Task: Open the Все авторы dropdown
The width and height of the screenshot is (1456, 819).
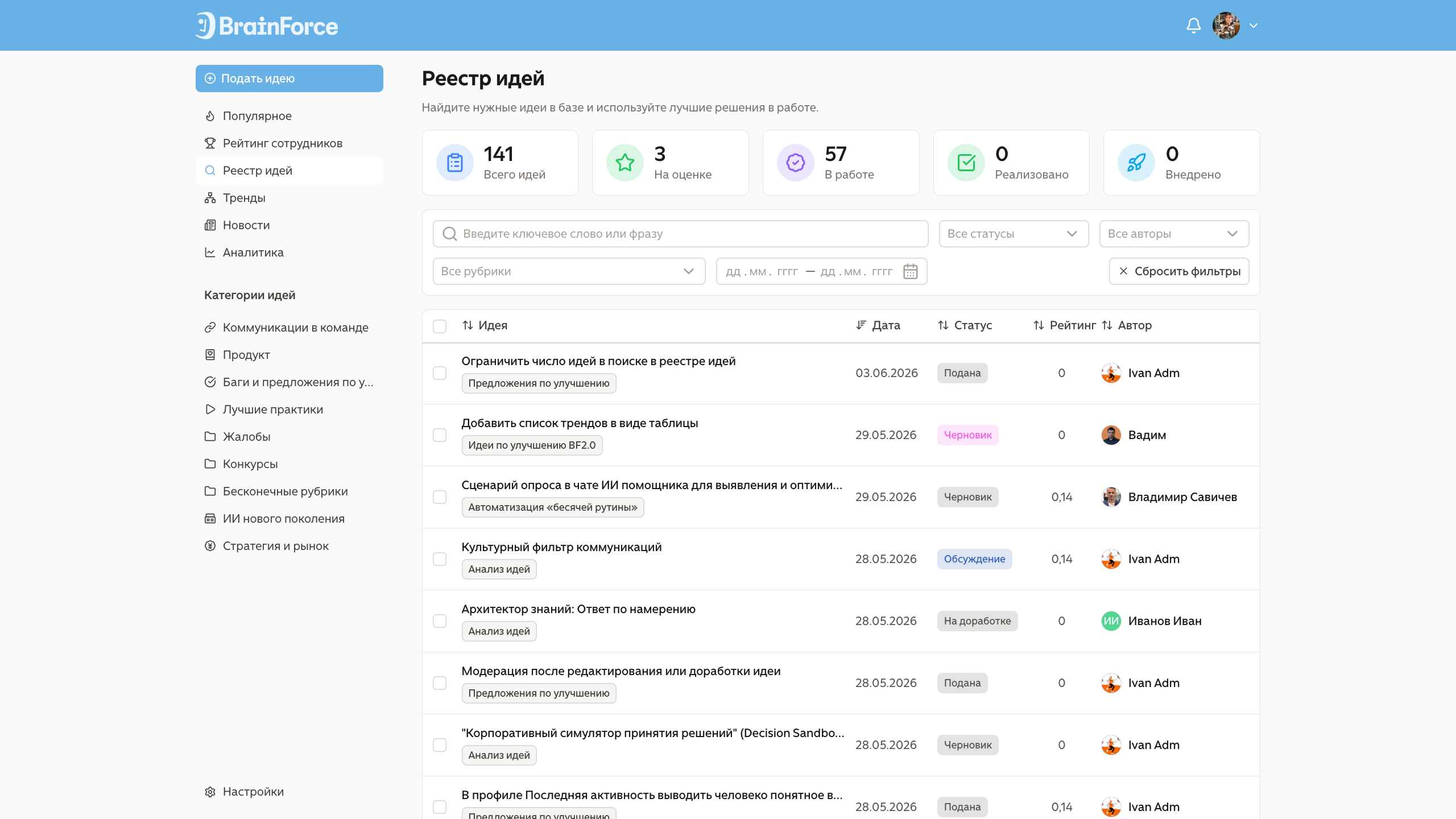Action: pos(1174,234)
